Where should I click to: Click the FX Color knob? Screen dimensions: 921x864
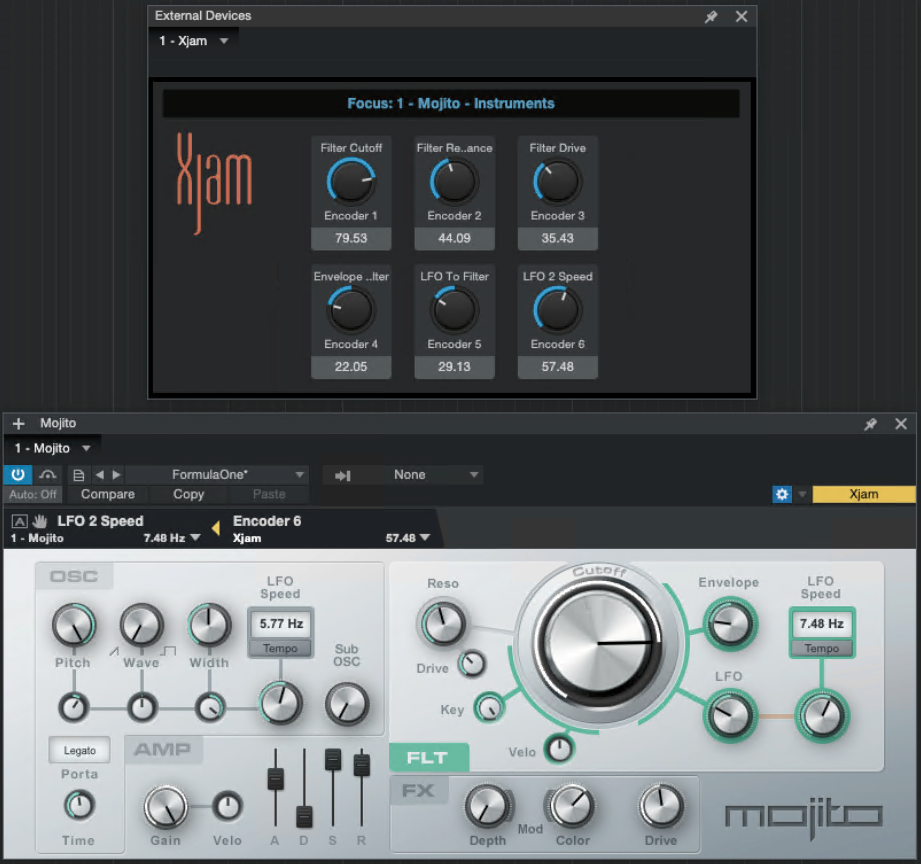pos(572,806)
